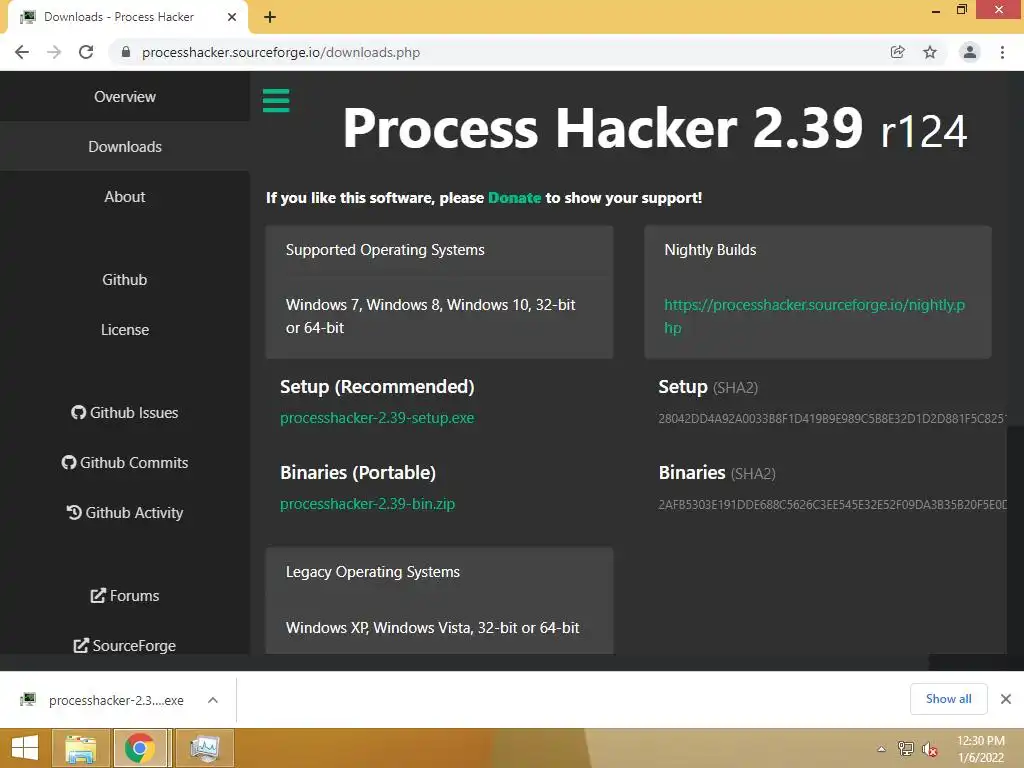
Task: Click the Setup SHA2 hash text
Action: point(833,419)
